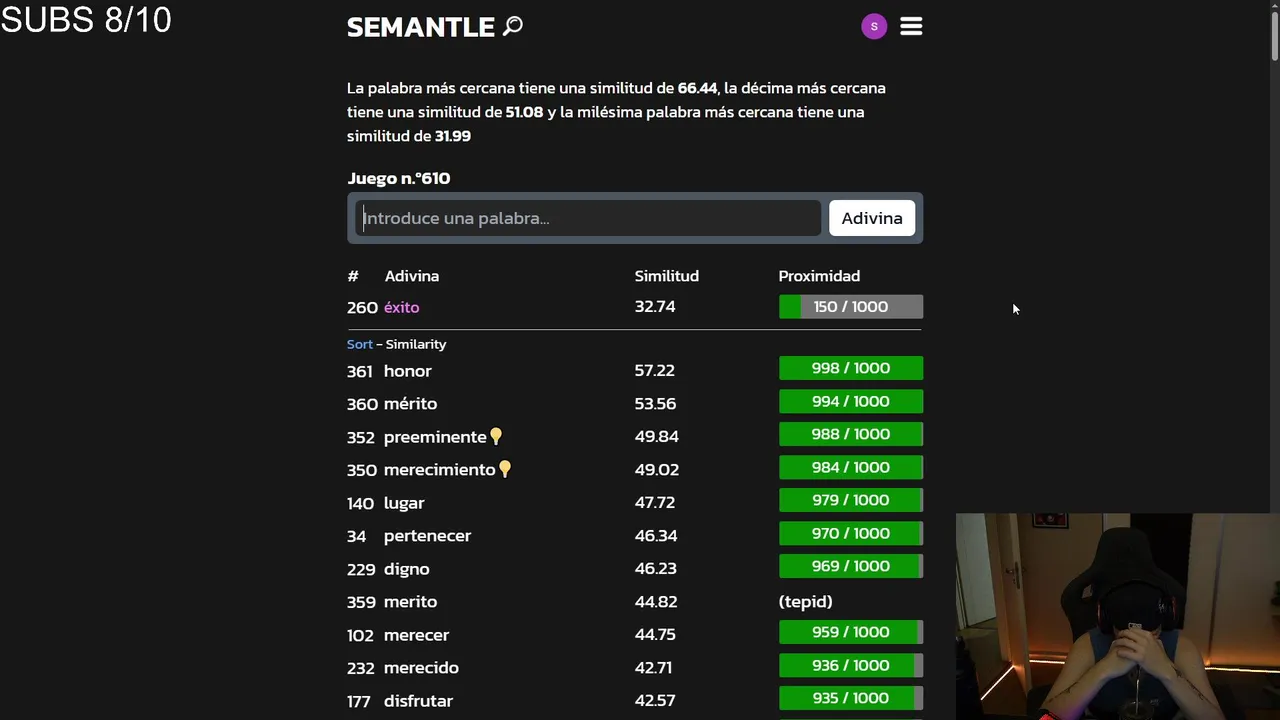Open the hamburger menu
The image size is (1280, 720).
point(911,27)
